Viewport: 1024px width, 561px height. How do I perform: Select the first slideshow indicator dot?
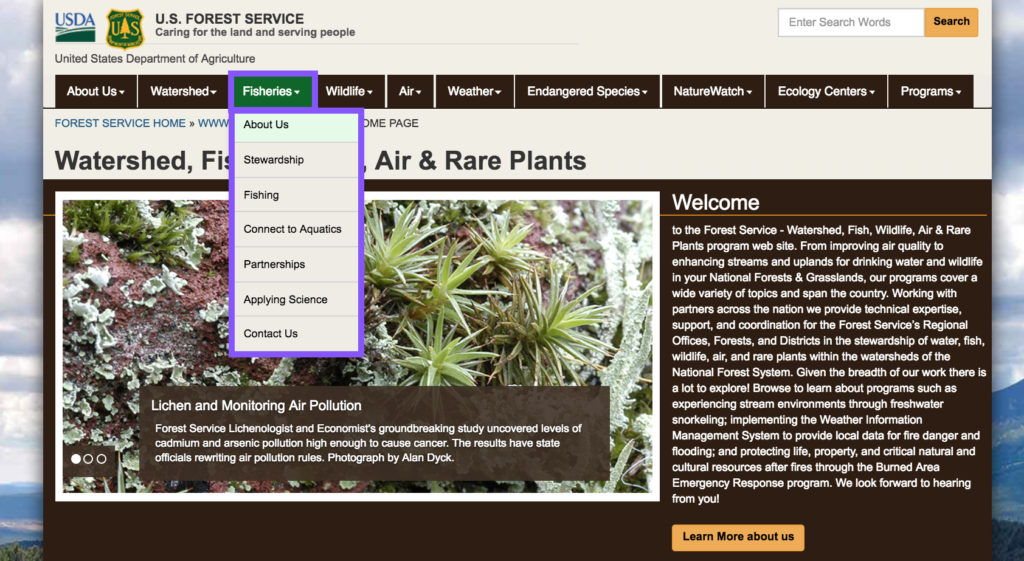[x=76, y=459]
